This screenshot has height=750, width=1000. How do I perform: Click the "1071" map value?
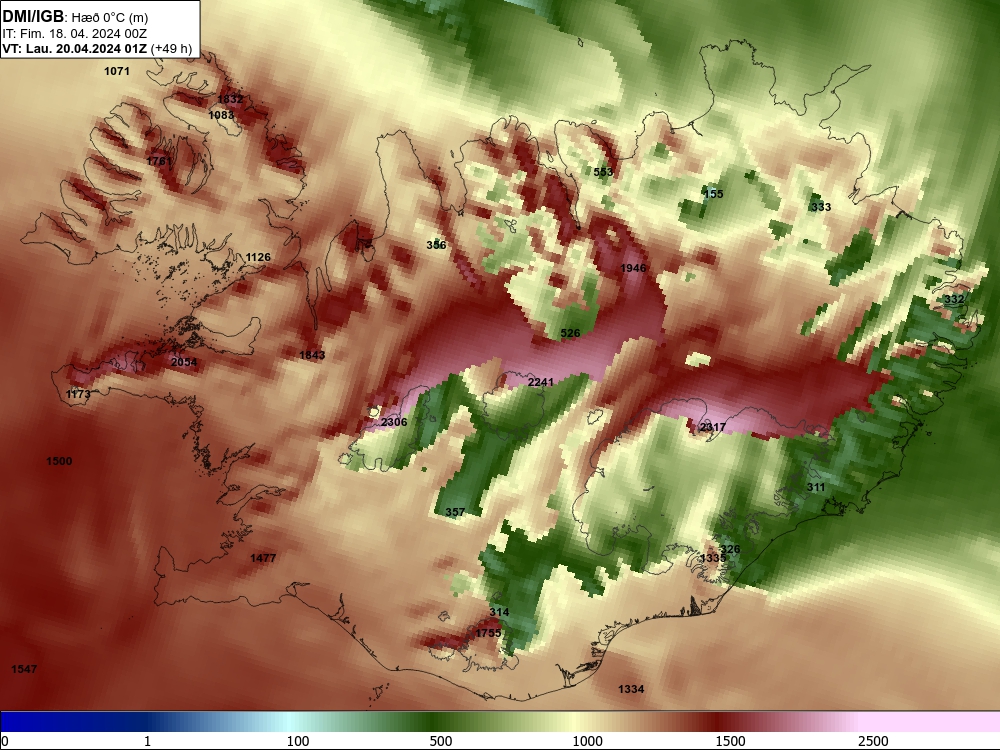click(117, 71)
